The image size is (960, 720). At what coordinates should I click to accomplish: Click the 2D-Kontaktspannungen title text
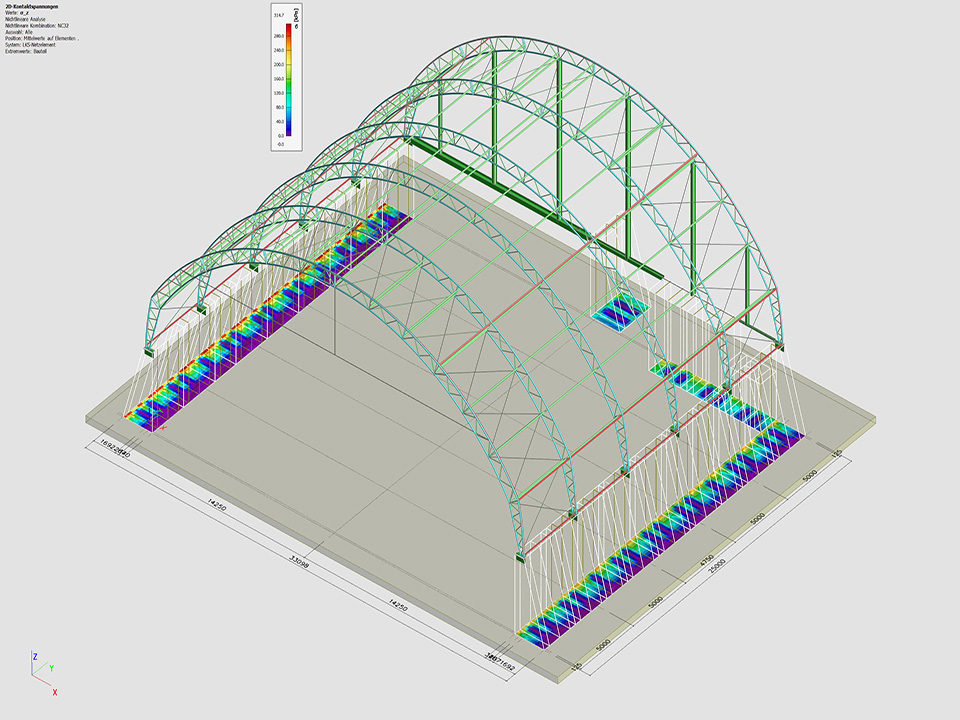click(33, 6)
